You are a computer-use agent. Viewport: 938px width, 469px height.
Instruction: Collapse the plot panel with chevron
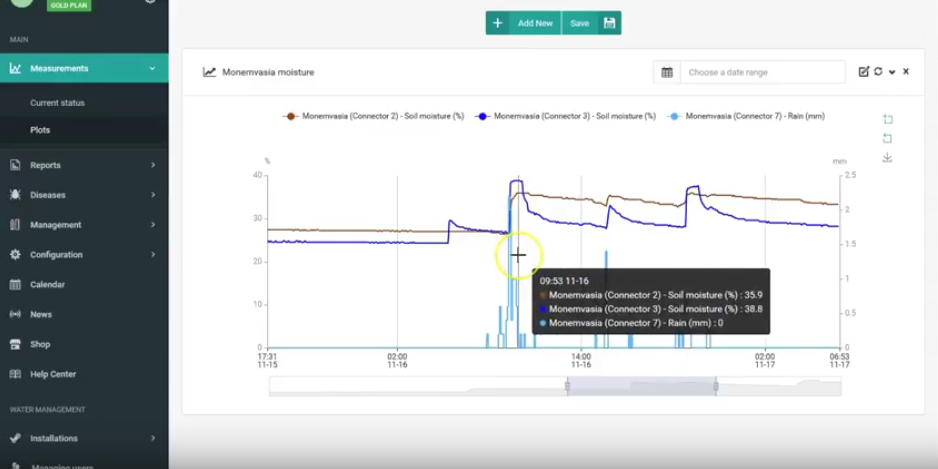point(892,72)
